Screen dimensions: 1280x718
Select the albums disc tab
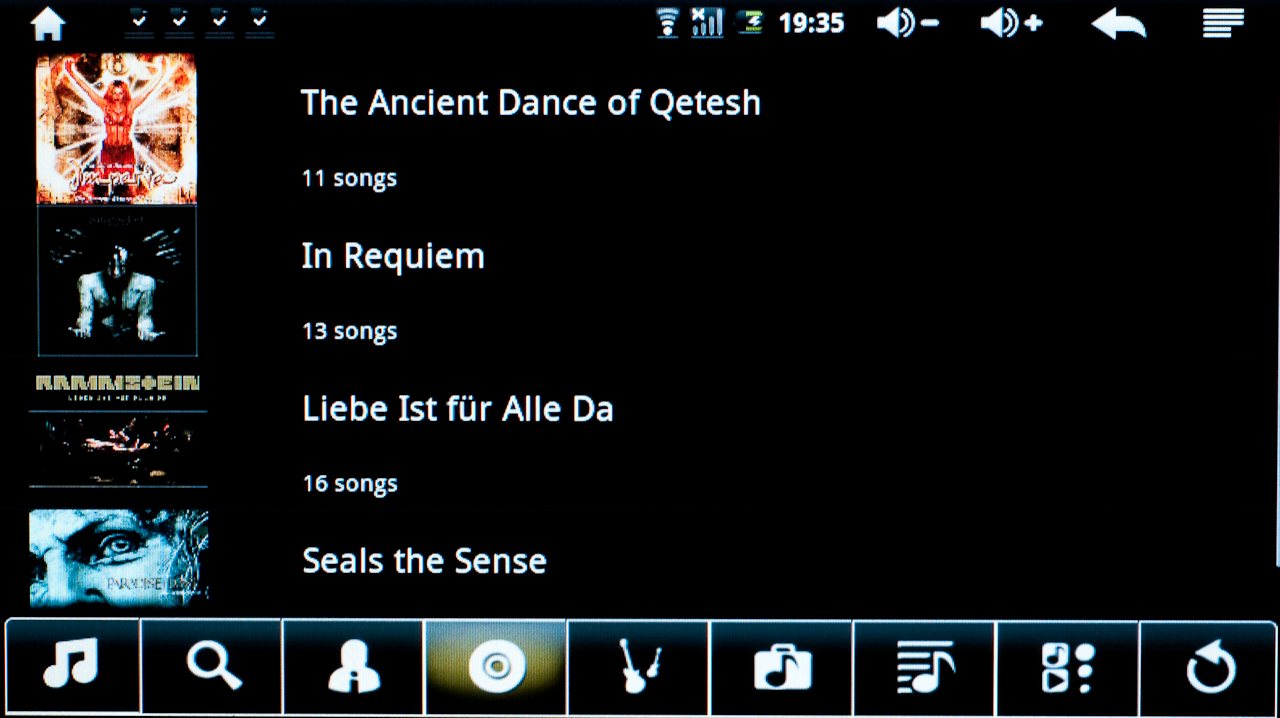496,666
